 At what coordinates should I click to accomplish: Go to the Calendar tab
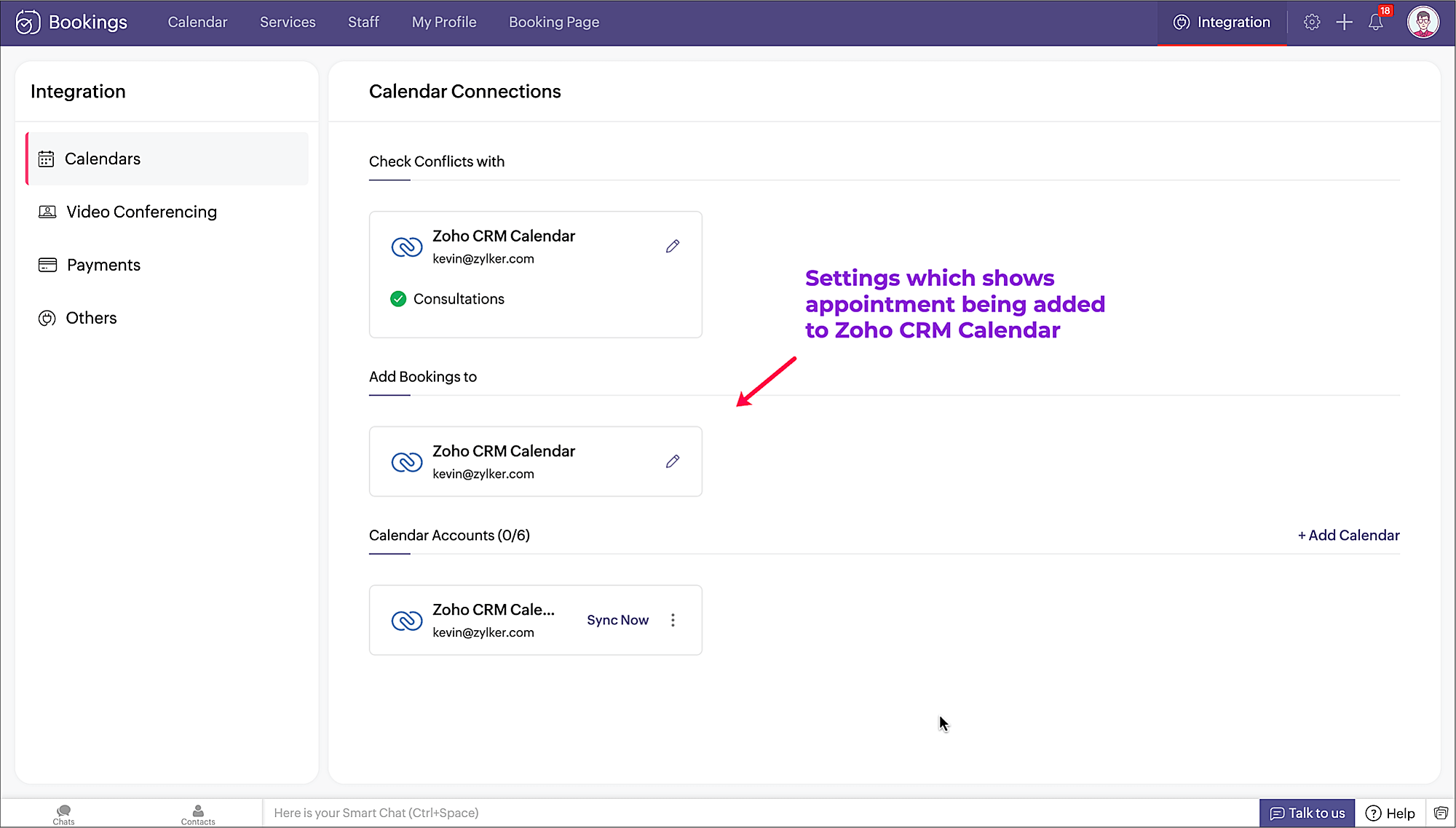197,23
